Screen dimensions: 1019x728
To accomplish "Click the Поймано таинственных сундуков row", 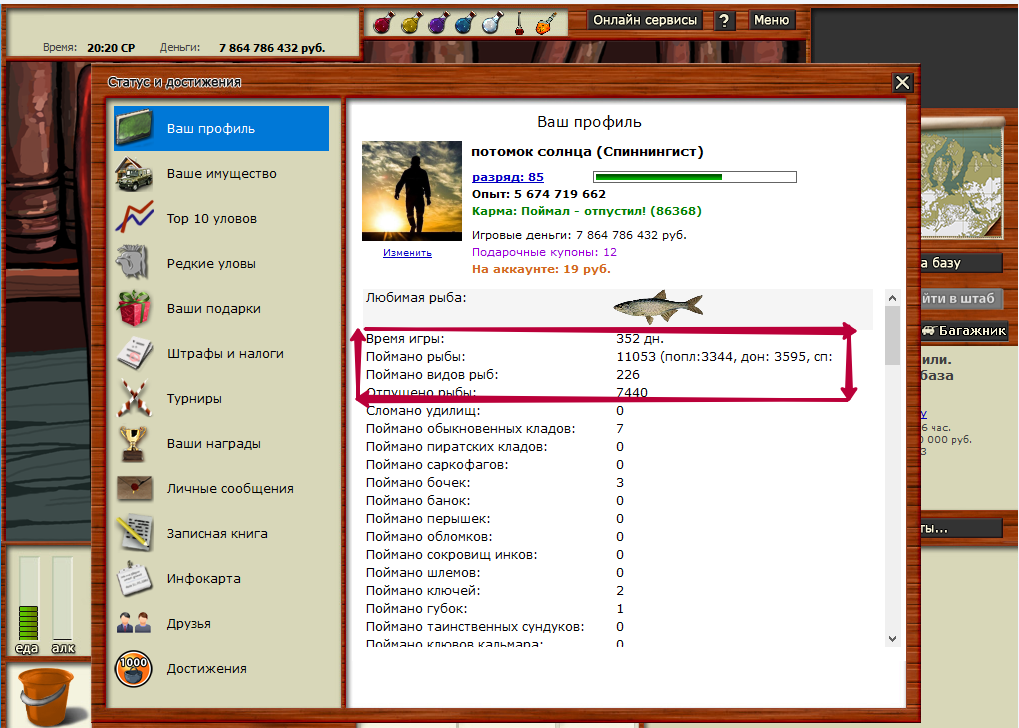I will (x=619, y=627).
